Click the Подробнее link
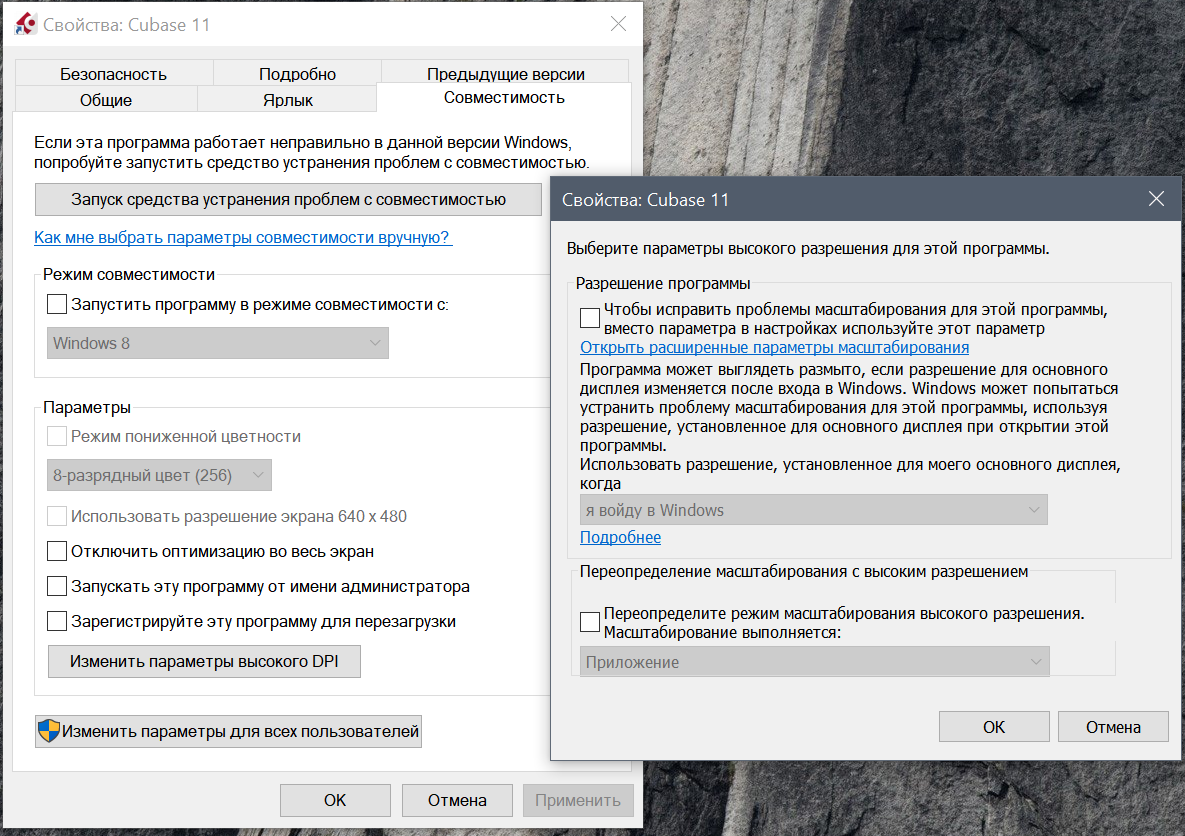This screenshot has width=1185, height=836. click(620, 537)
